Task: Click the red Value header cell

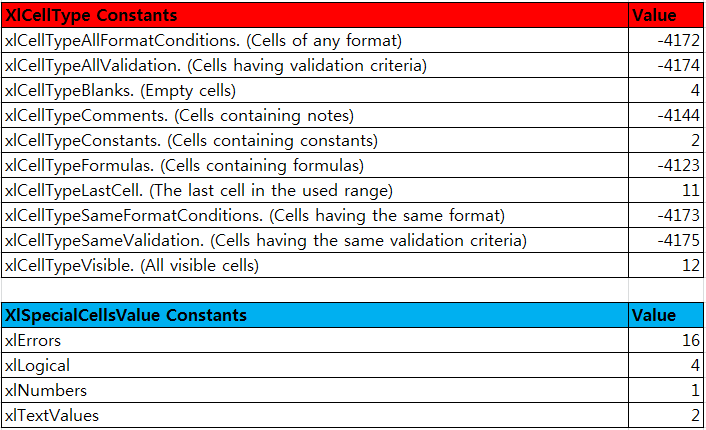Action: click(x=665, y=15)
